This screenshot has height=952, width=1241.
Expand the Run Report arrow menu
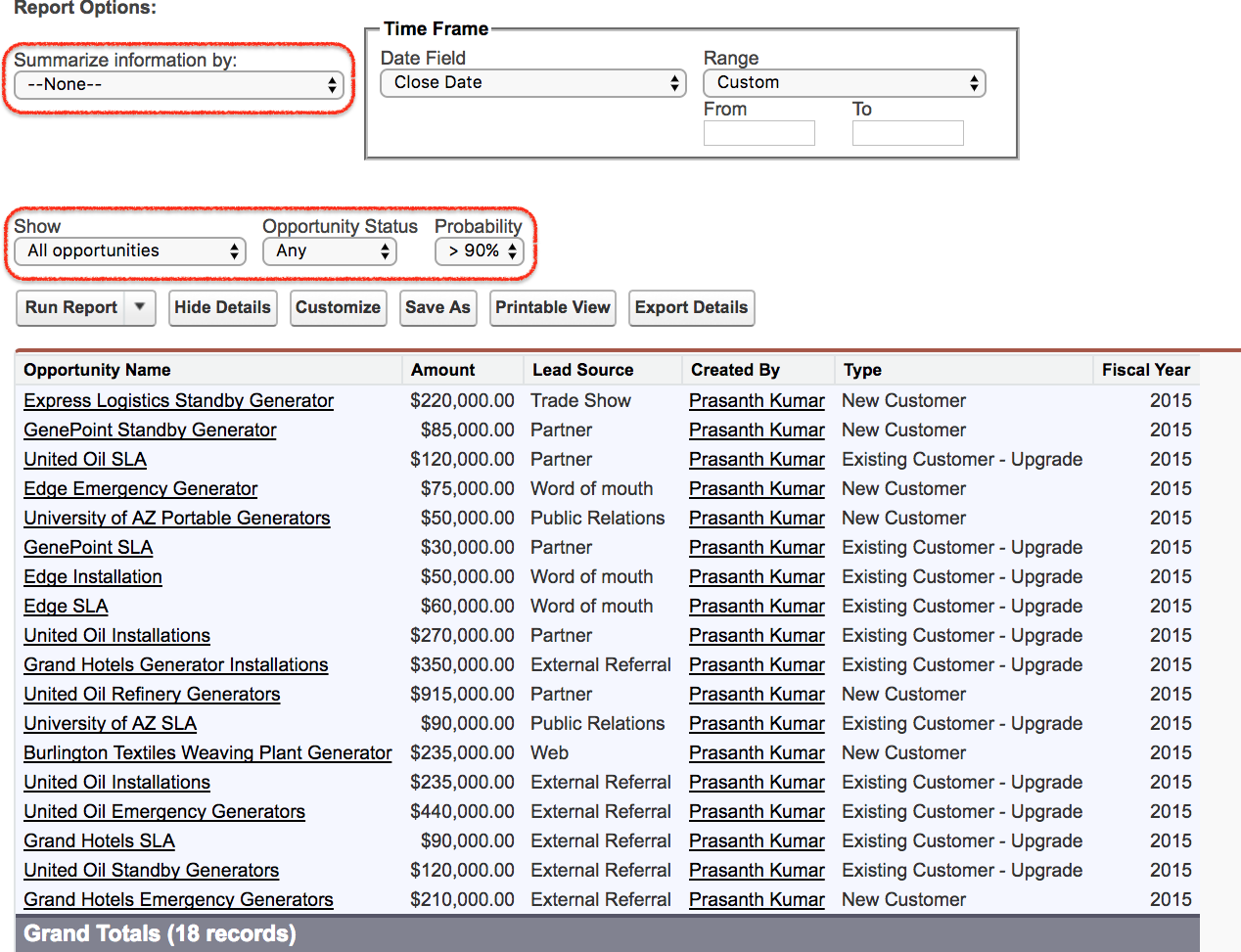click(x=140, y=307)
